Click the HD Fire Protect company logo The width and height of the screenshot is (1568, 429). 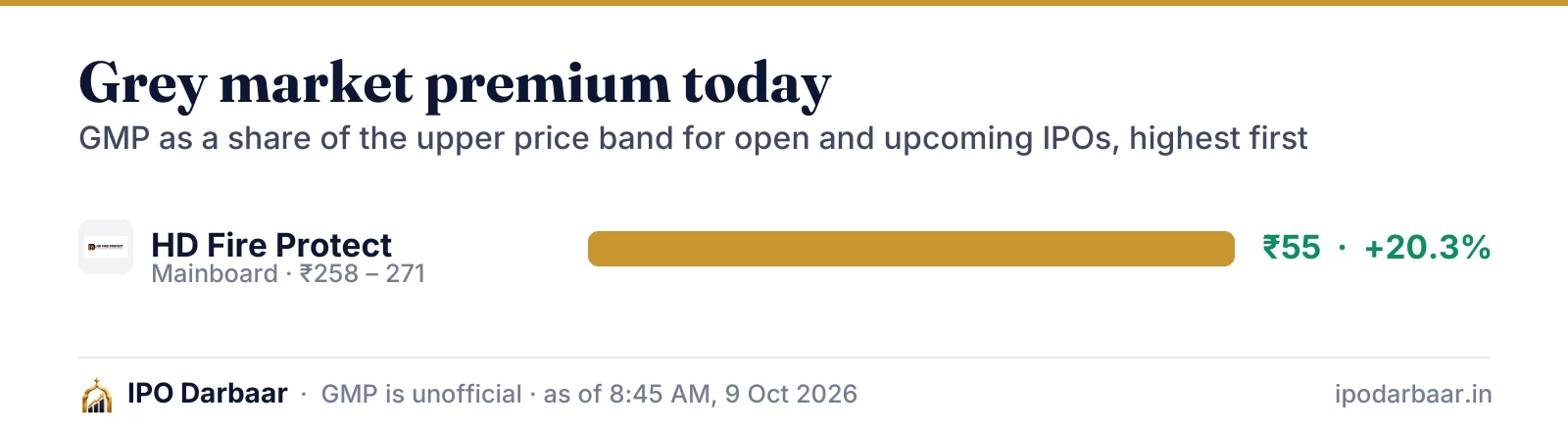pyautogui.click(x=106, y=247)
